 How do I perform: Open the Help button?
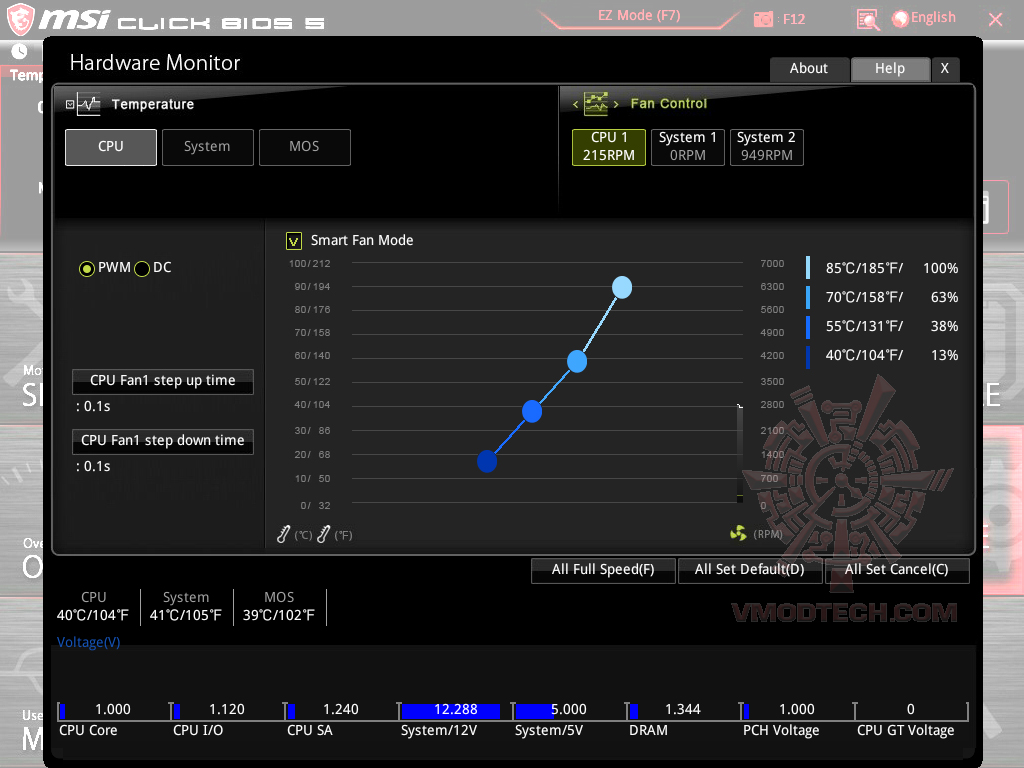coord(890,69)
